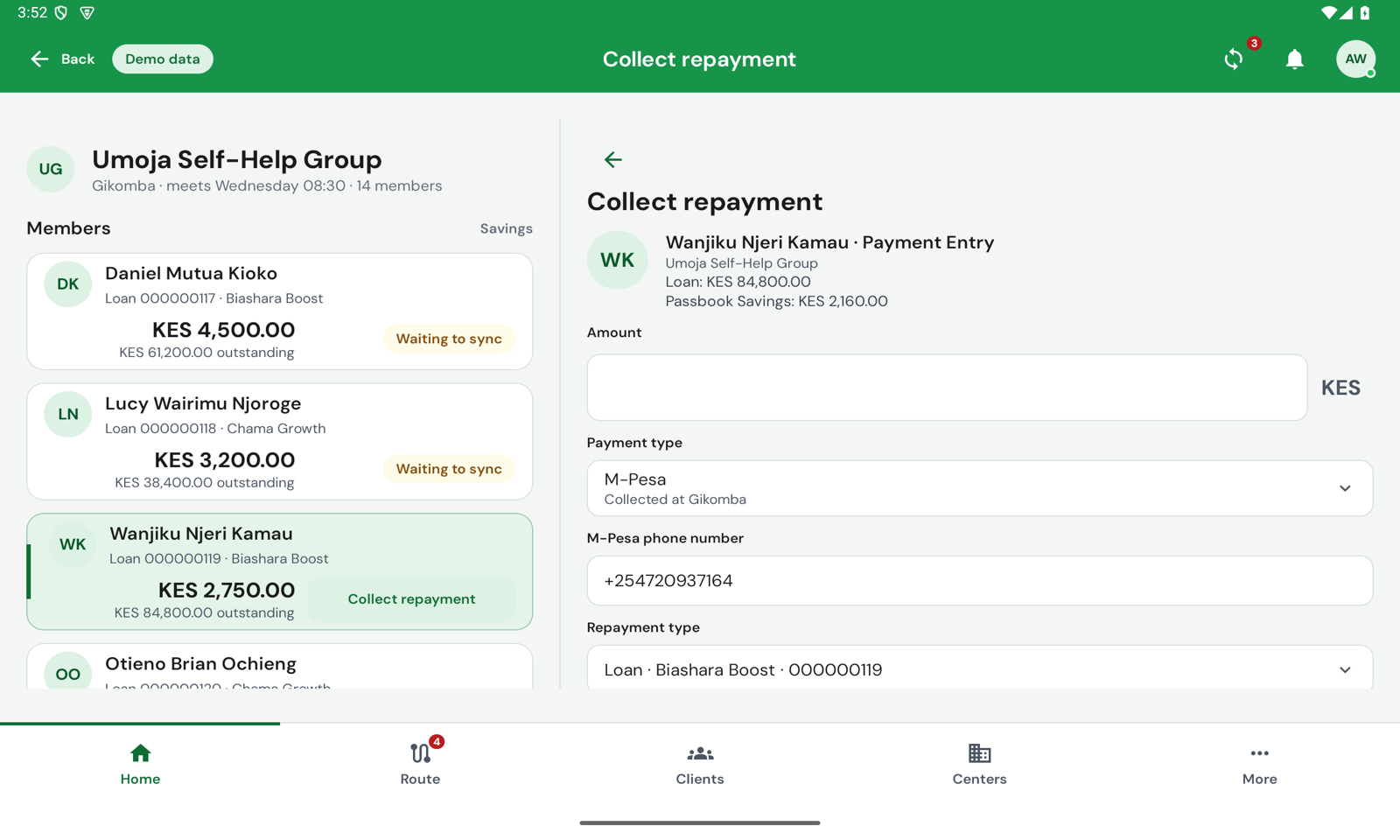Click the KES 2,750.00 amount

coord(227,591)
